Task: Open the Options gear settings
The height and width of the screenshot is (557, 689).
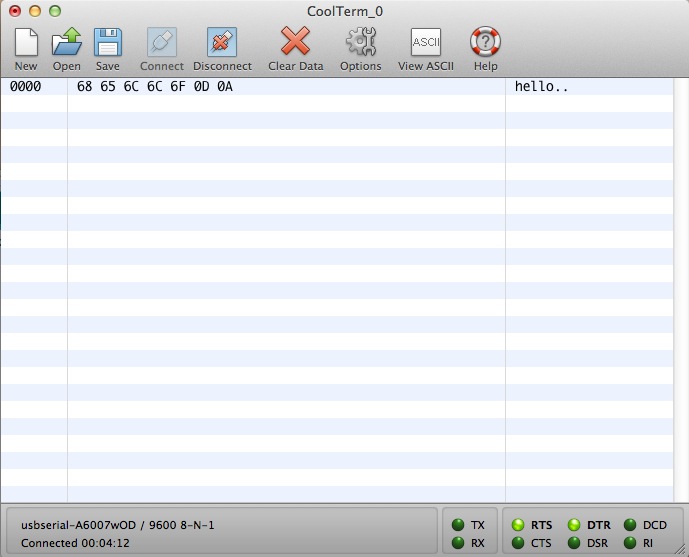Action: click(x=360, y=43)
